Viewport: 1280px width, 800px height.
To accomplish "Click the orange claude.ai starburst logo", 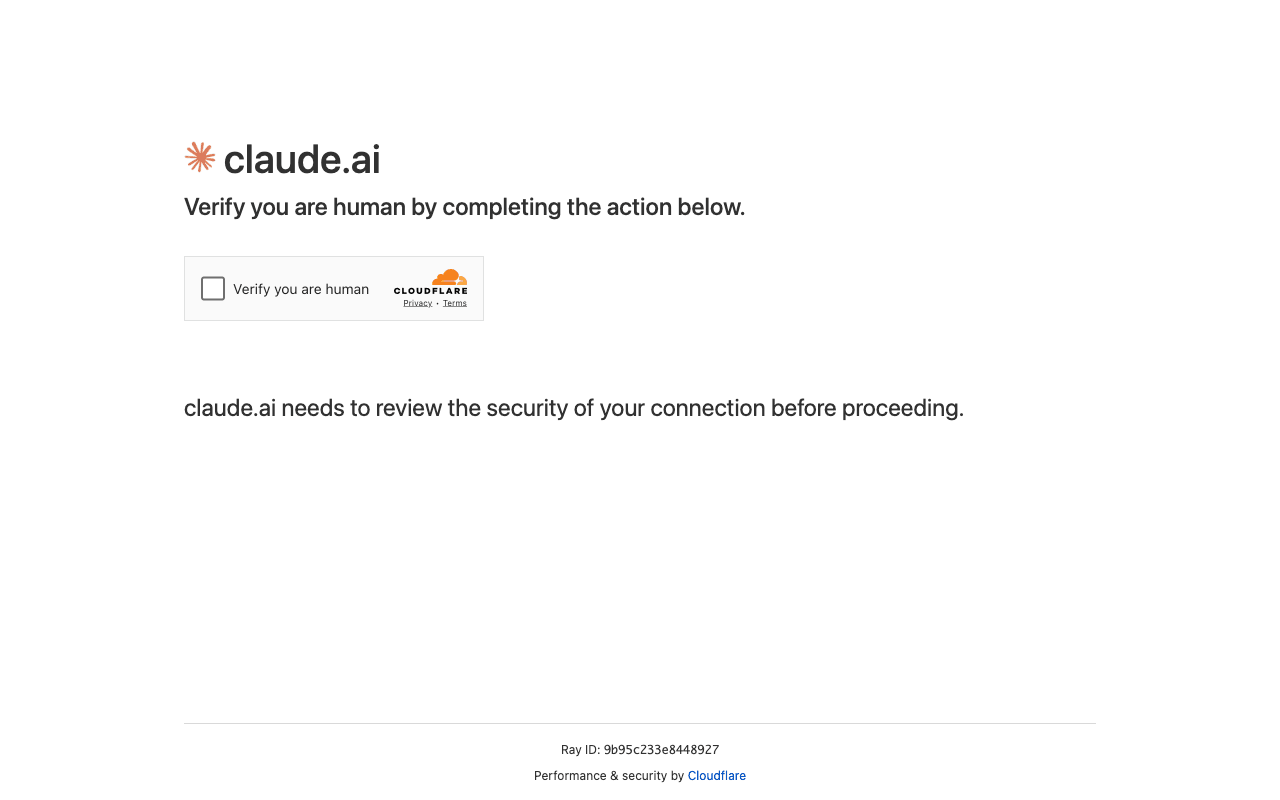I will [x=199, y=157].
